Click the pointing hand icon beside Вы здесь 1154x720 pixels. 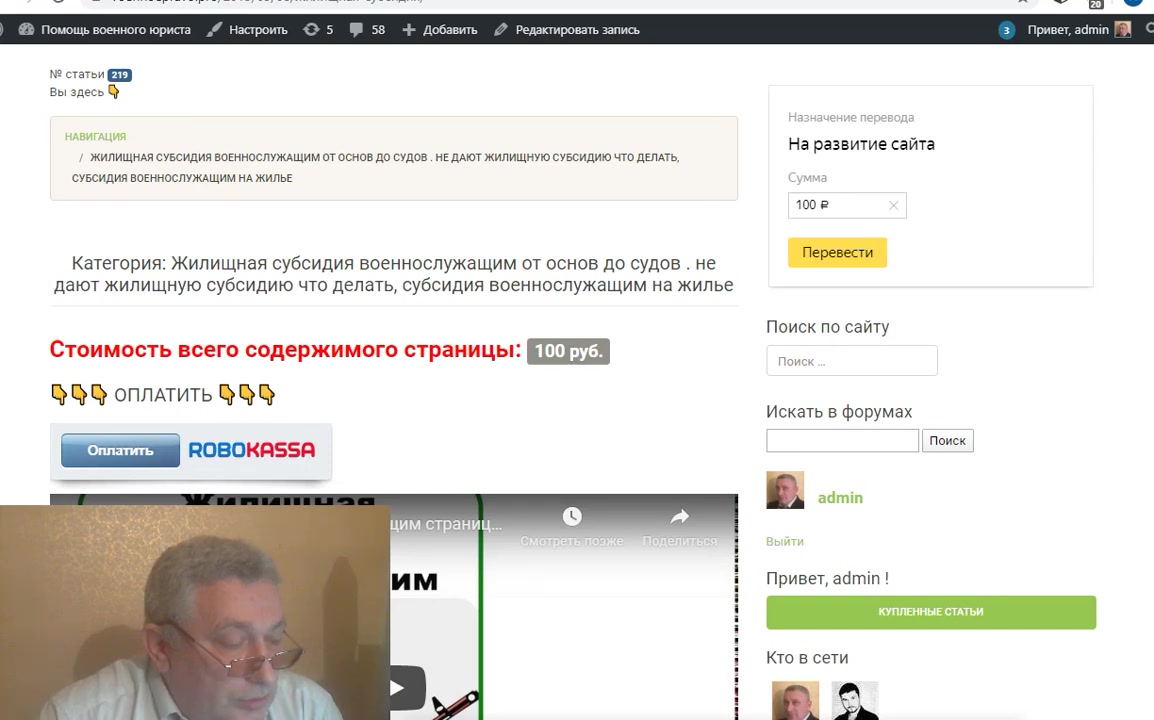pyautogui.click(x=113, y=91)
